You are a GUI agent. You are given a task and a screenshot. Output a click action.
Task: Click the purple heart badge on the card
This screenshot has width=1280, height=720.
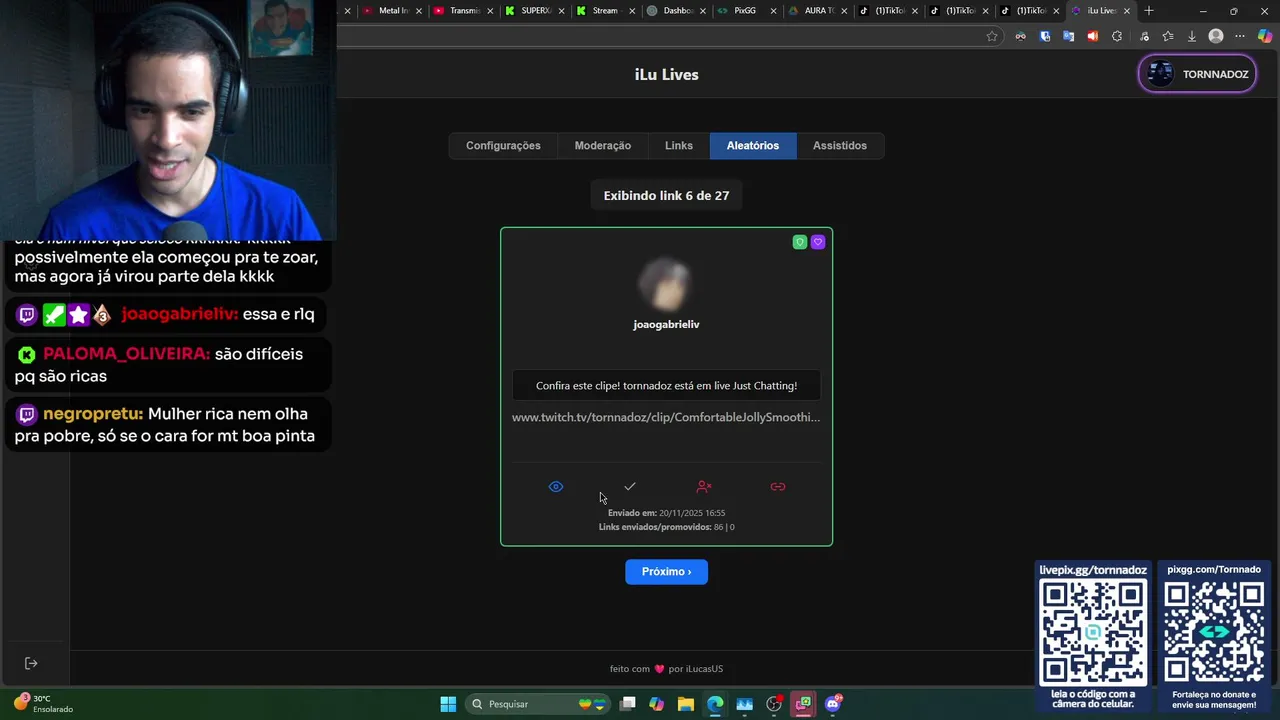(818, 242)
